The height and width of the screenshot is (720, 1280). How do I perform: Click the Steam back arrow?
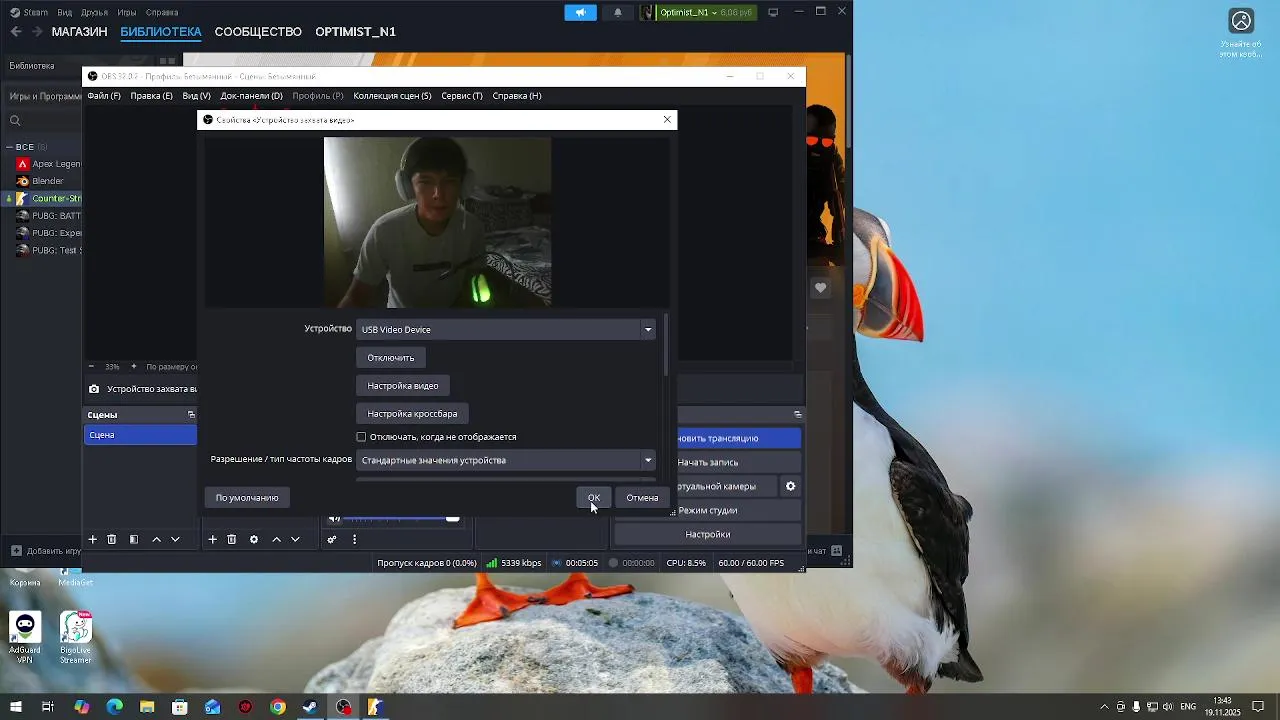click(x=16, y=31)
